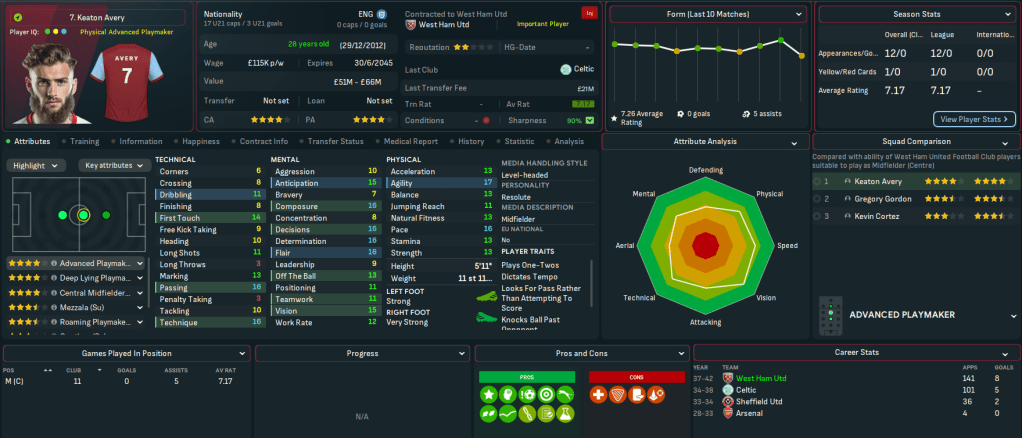
Task: Click the player traits list scrollbar
Action: [x=592, y=290]
